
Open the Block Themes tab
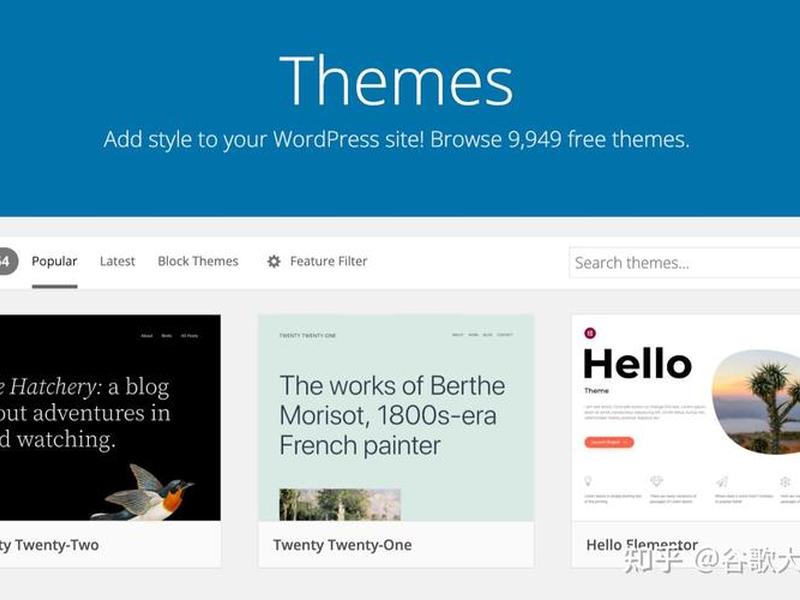pos(198,261)
